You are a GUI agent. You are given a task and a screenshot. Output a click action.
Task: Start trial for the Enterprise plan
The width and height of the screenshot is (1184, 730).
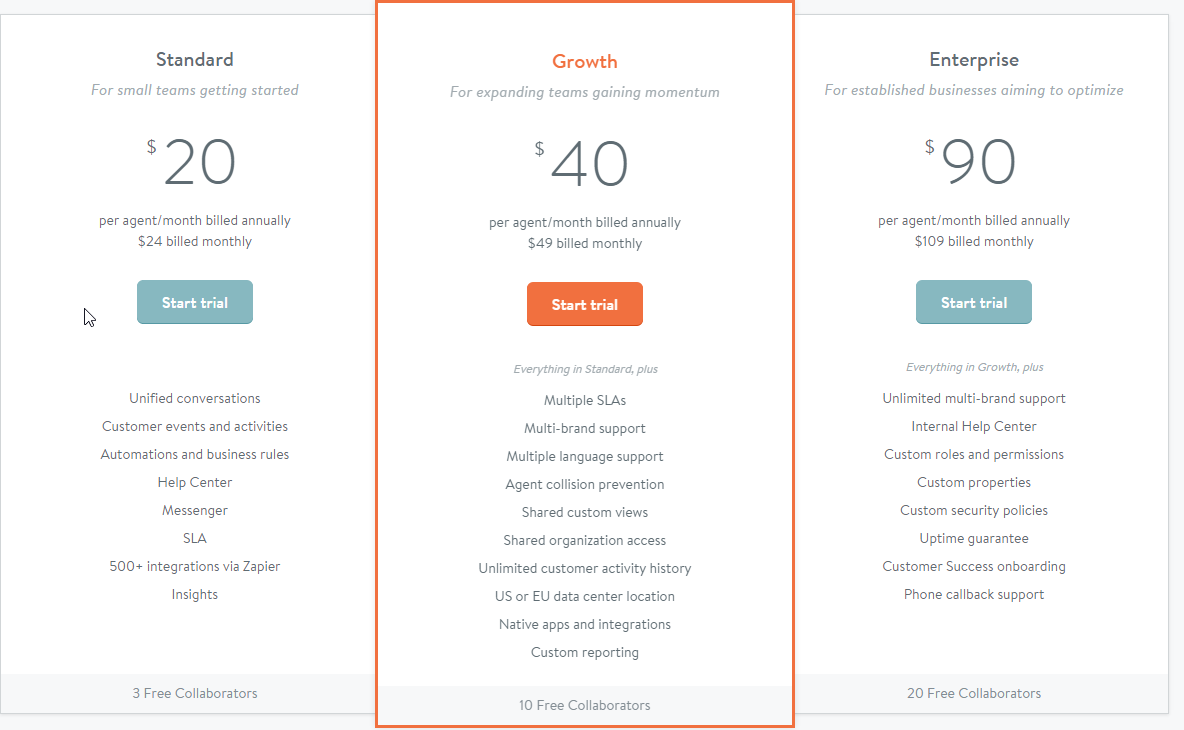click(973, 302)
